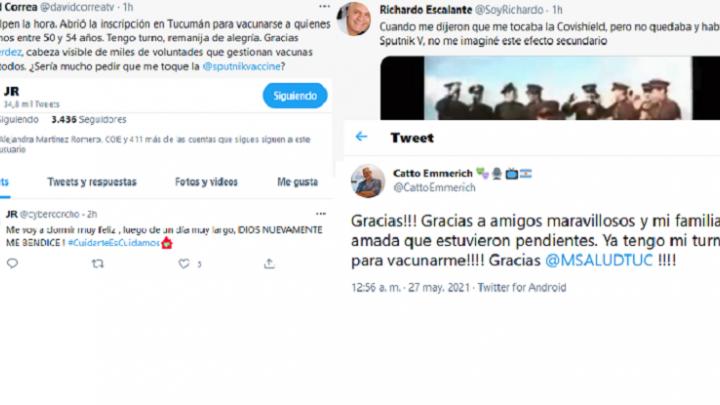The height and width of the screenshot is (405, 720).
Task: Open the @MSALUDTUC mention link
Action: [599, 260]
